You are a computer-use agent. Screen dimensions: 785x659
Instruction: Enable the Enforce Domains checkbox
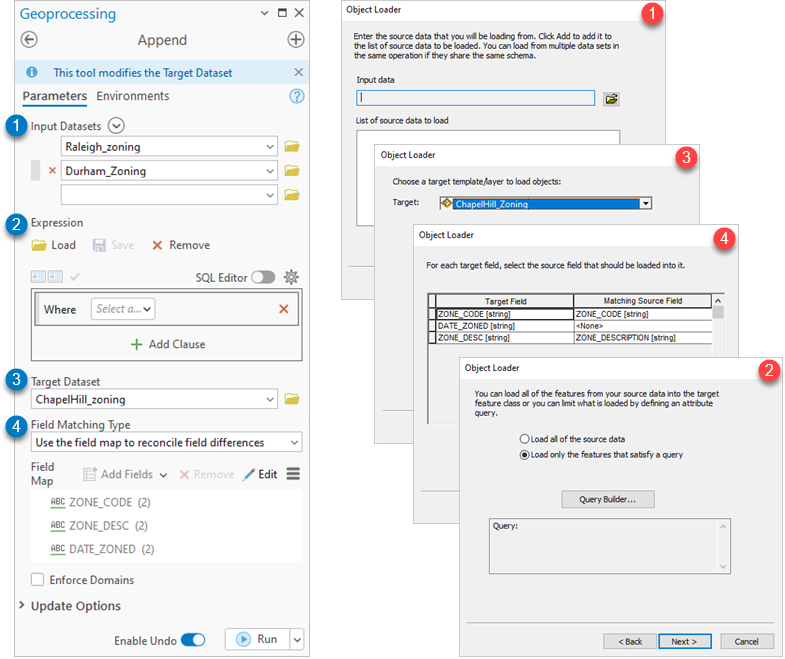(38, 580)
